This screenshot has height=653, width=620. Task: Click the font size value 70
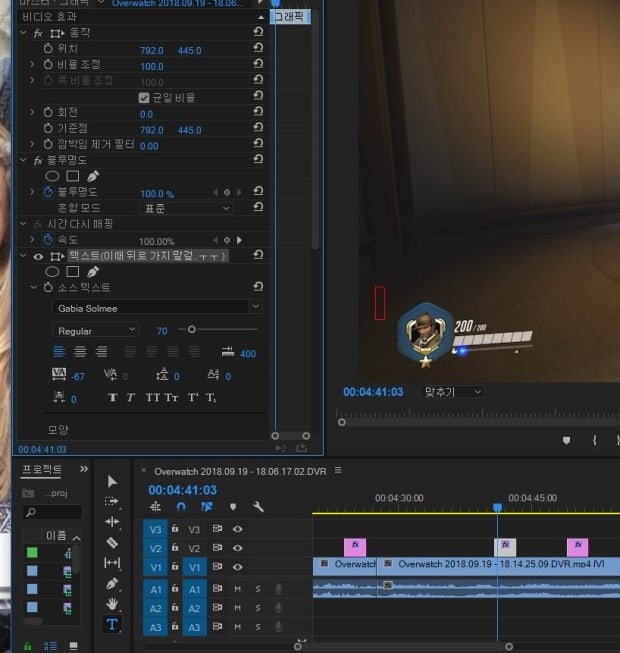[162, 331]
